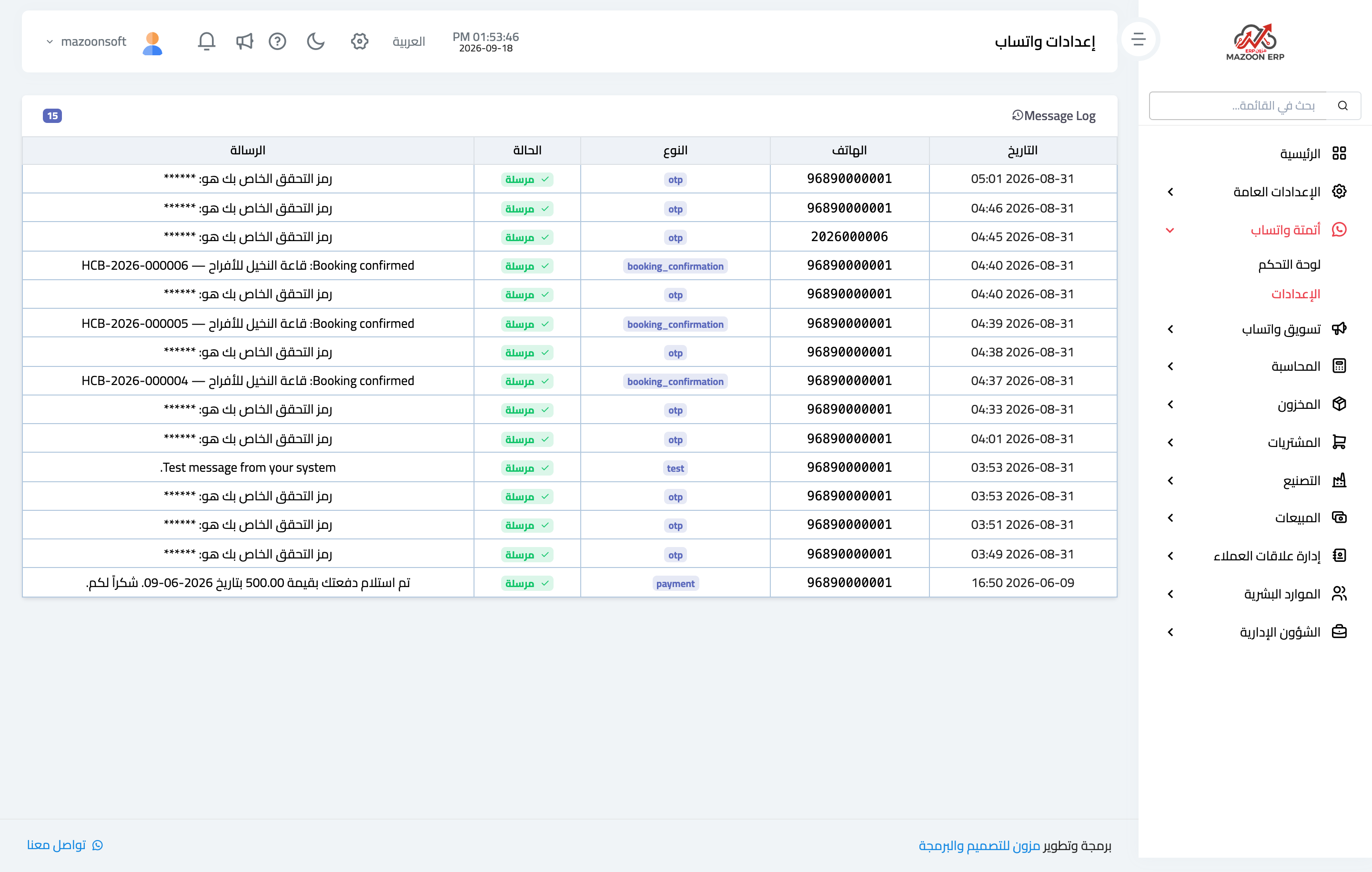Click date 16:50 2026-06-09 cell
Image resolution: width=1372 pixels, height=872 pixels.
[x=1023, y=583]
